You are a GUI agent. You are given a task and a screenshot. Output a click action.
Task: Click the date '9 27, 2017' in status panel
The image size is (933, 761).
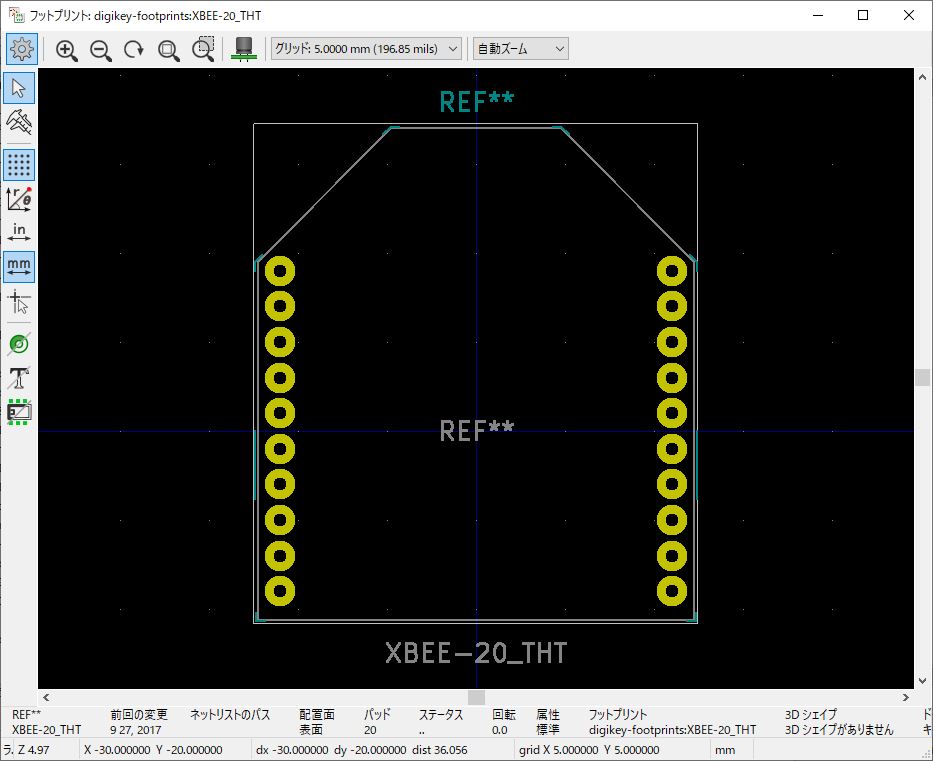(135, 730)
